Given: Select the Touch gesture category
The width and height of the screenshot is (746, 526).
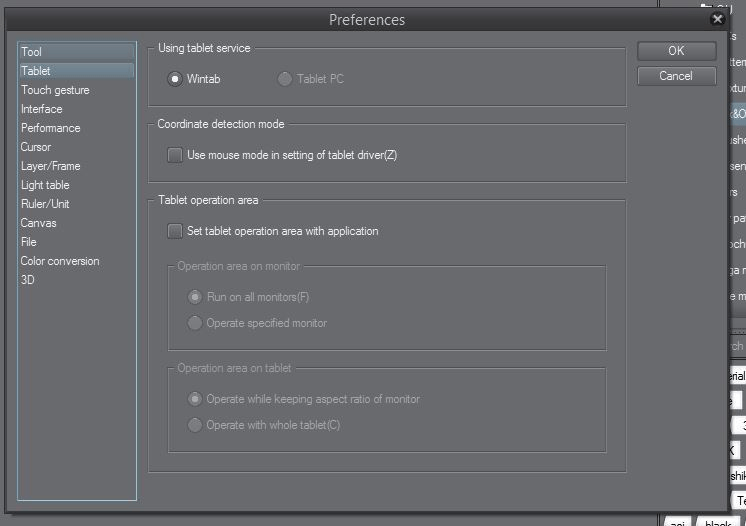Looking at the screenshot, I should (x=55, y=90).
